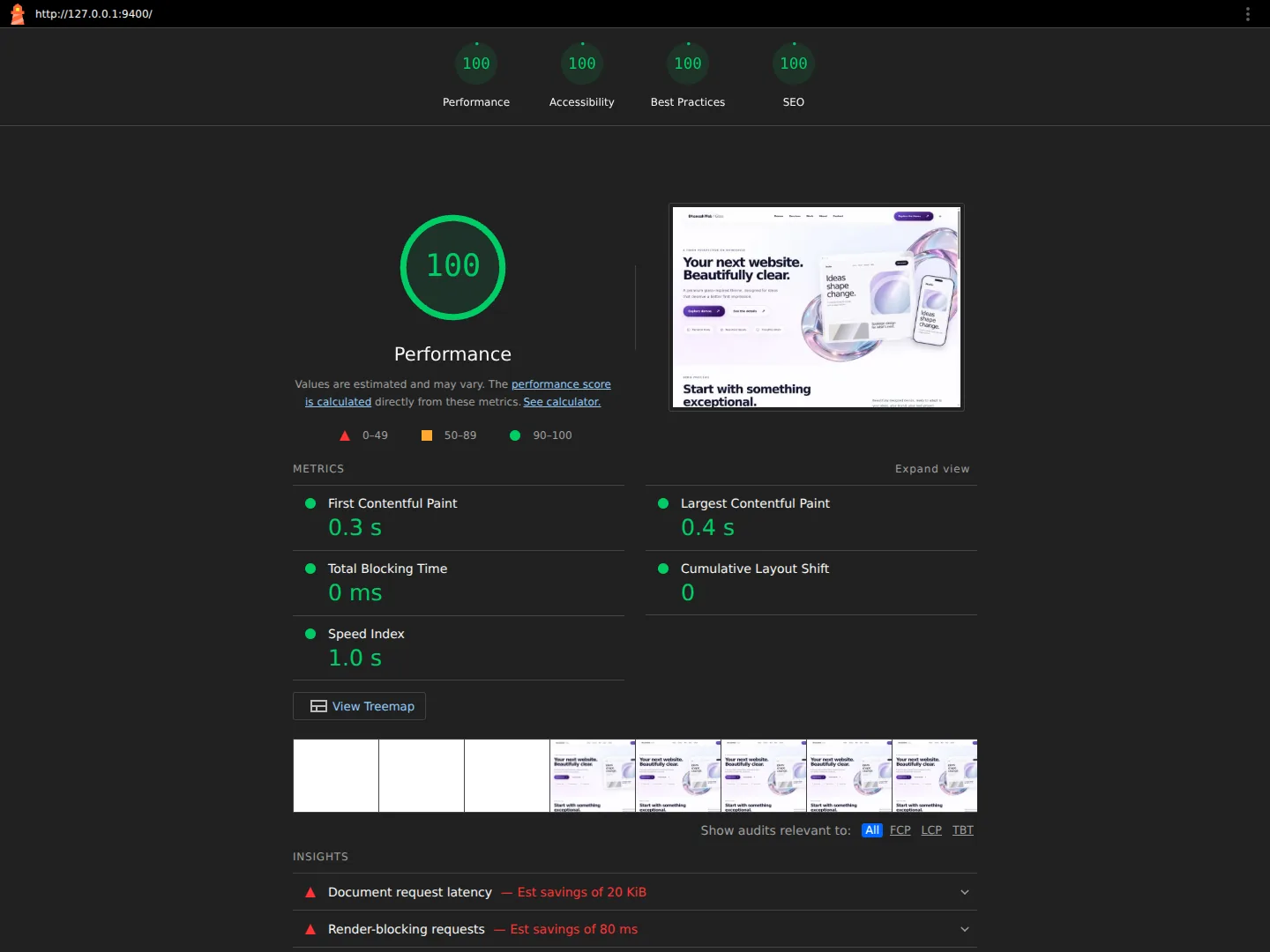Jump to the SEO category score
The height and width of the screenshot is (952, 1270).
[794, 77]
